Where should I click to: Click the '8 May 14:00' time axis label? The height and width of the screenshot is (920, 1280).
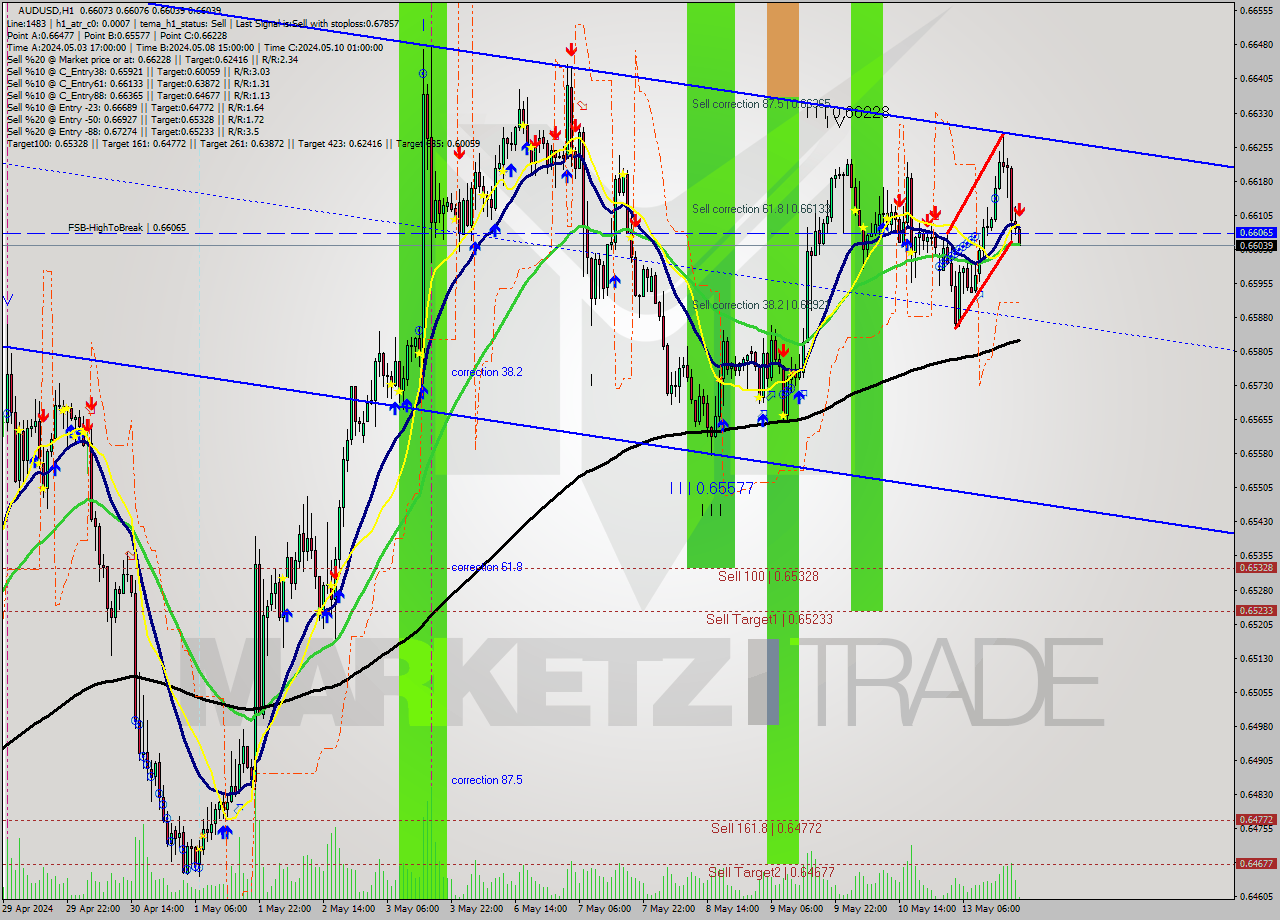click(732, 909)
